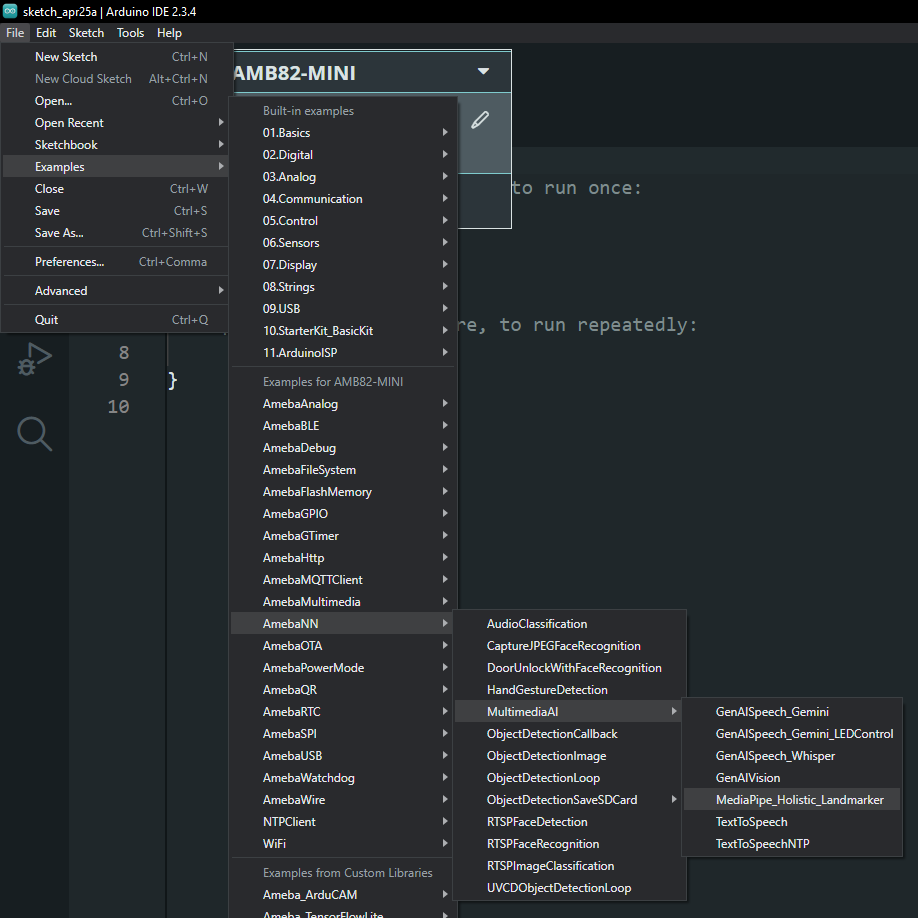Expand the 04.Communication examples submenu
This screenshot has width=918, height=918.
(x=342, y=199)
